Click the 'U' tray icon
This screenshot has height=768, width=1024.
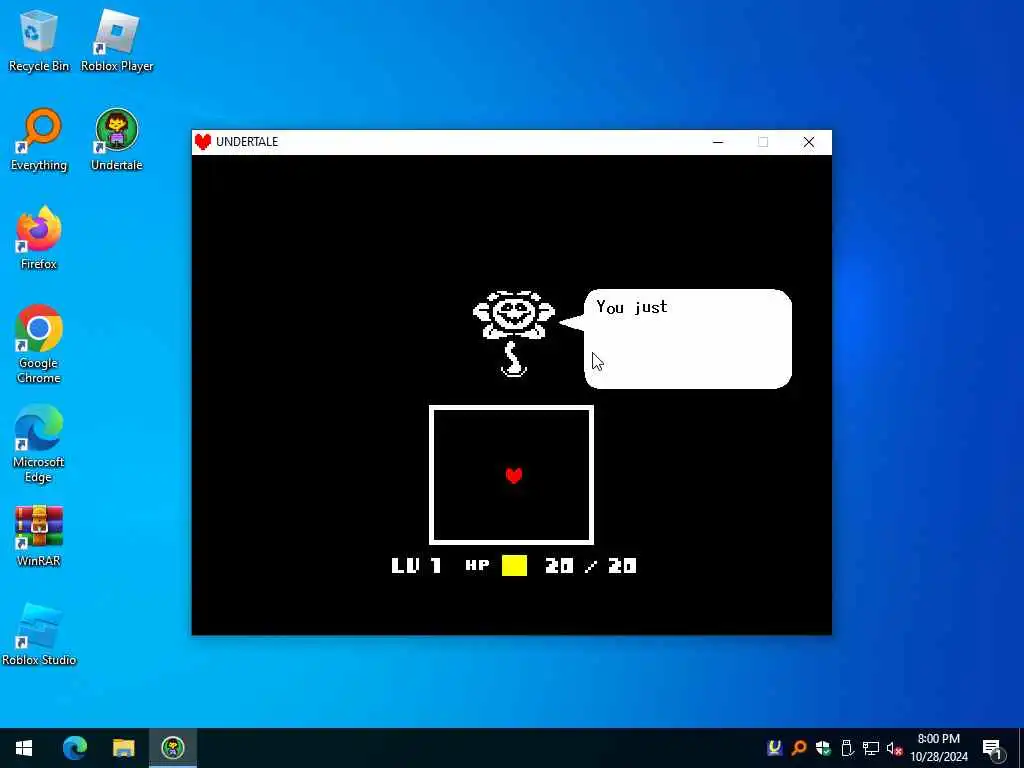point(775,748)
